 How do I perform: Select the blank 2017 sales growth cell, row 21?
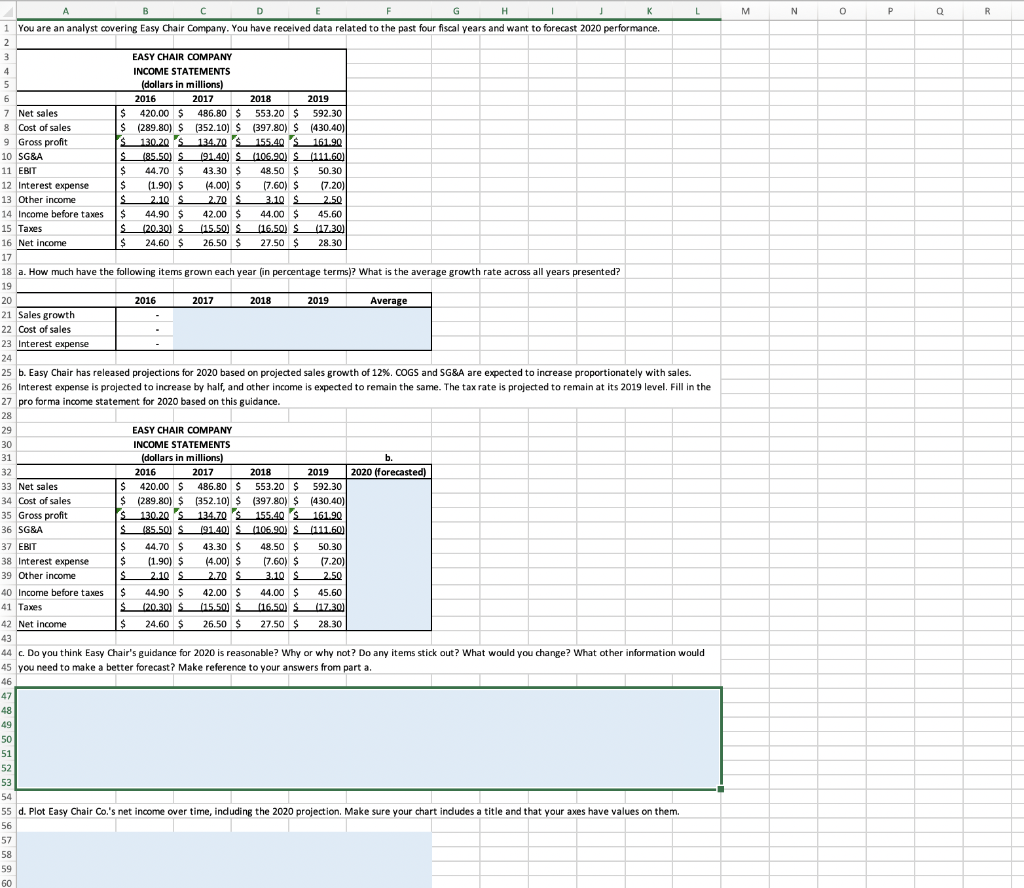202,315
